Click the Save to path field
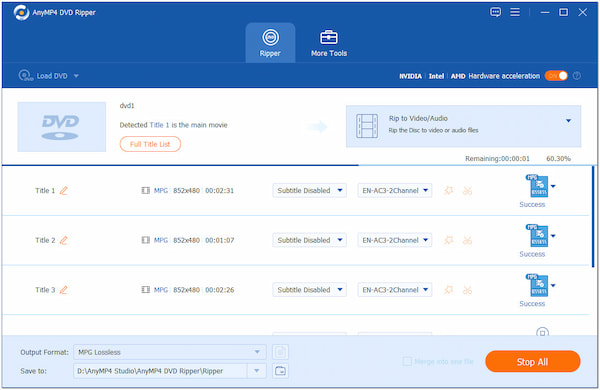This screenshot has width=600, height=390. (x=161, y=371)
